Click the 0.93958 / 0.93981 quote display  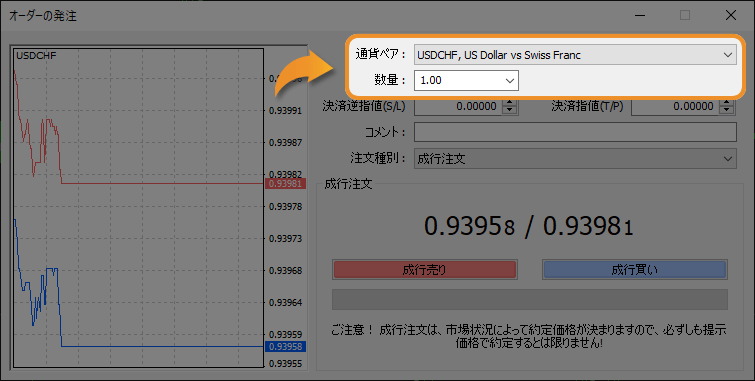pos(529,226)
